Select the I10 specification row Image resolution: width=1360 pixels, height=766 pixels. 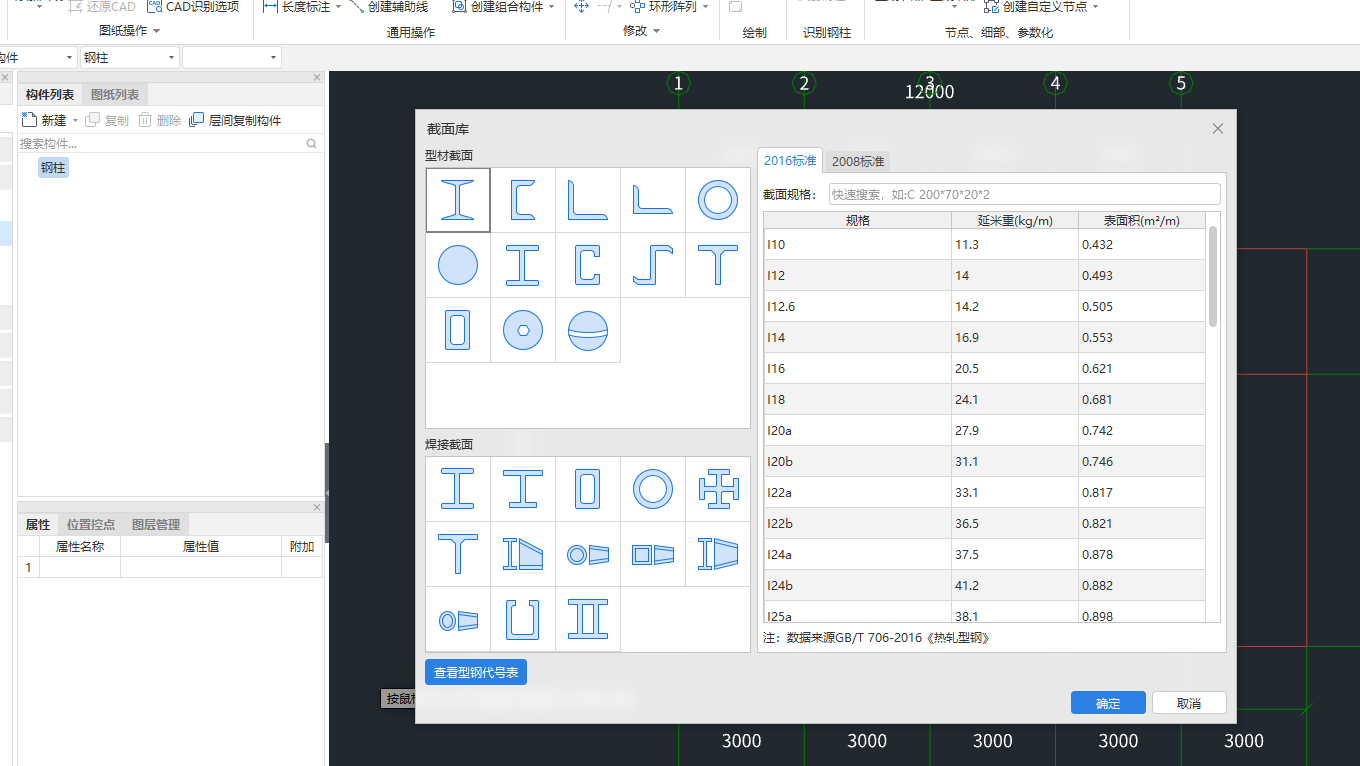point(985,244)
